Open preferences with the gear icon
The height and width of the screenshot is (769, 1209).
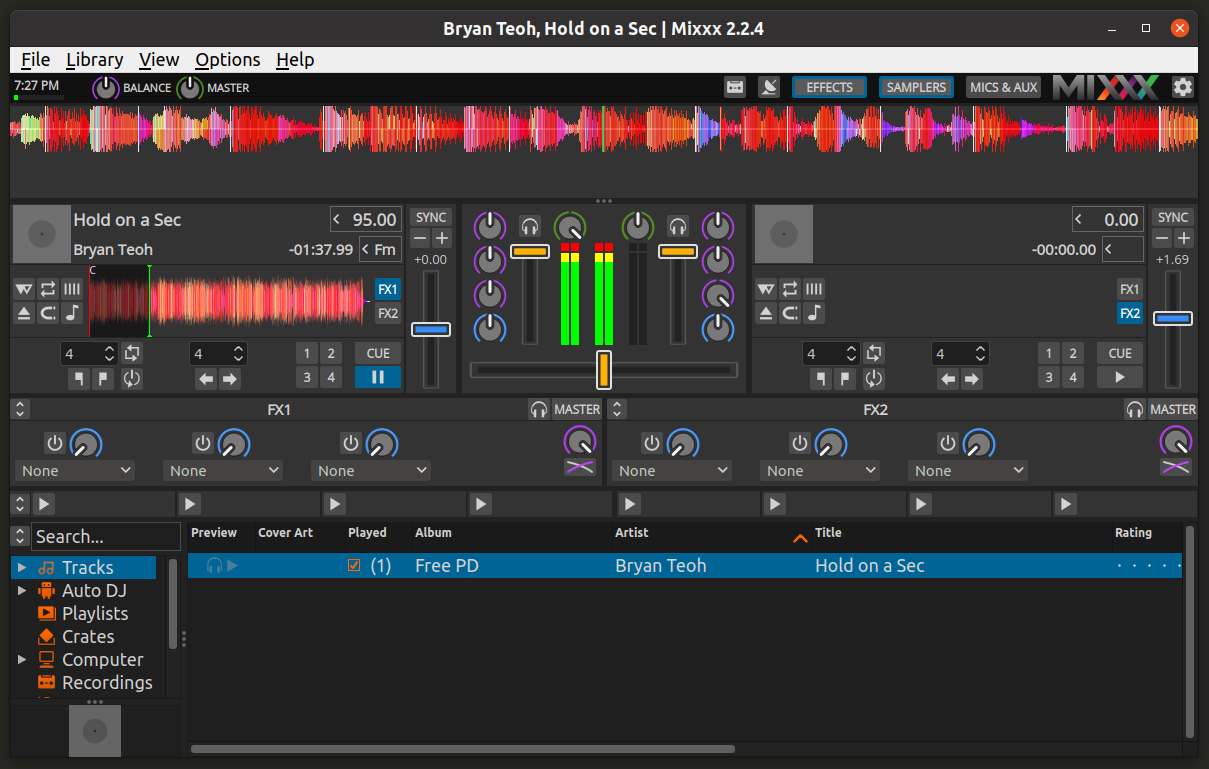1183,87
